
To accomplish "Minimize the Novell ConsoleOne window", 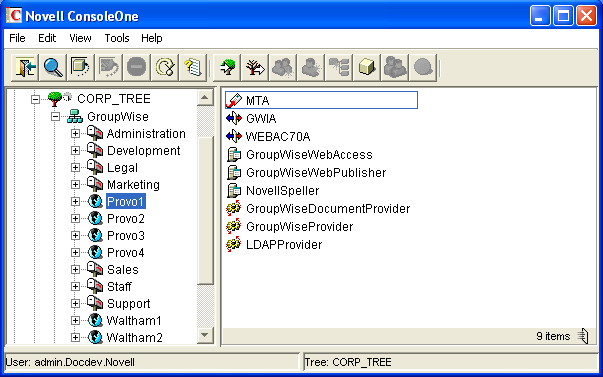I will tap(540, 16).
